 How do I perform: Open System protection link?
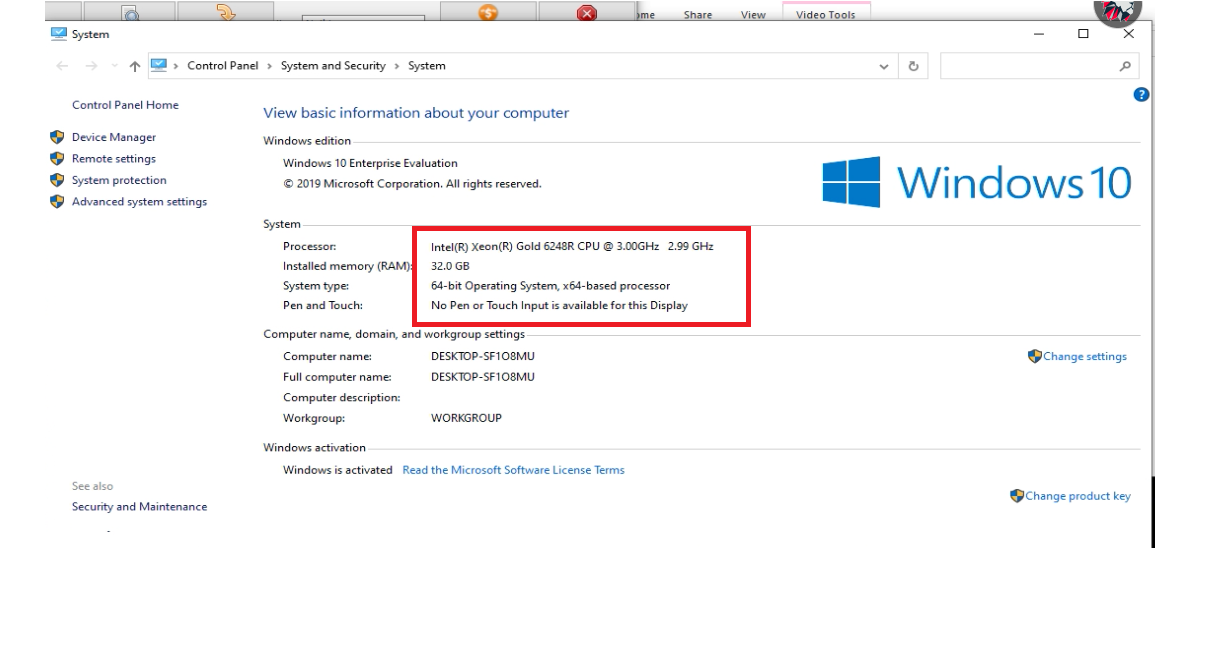[119, 180]
